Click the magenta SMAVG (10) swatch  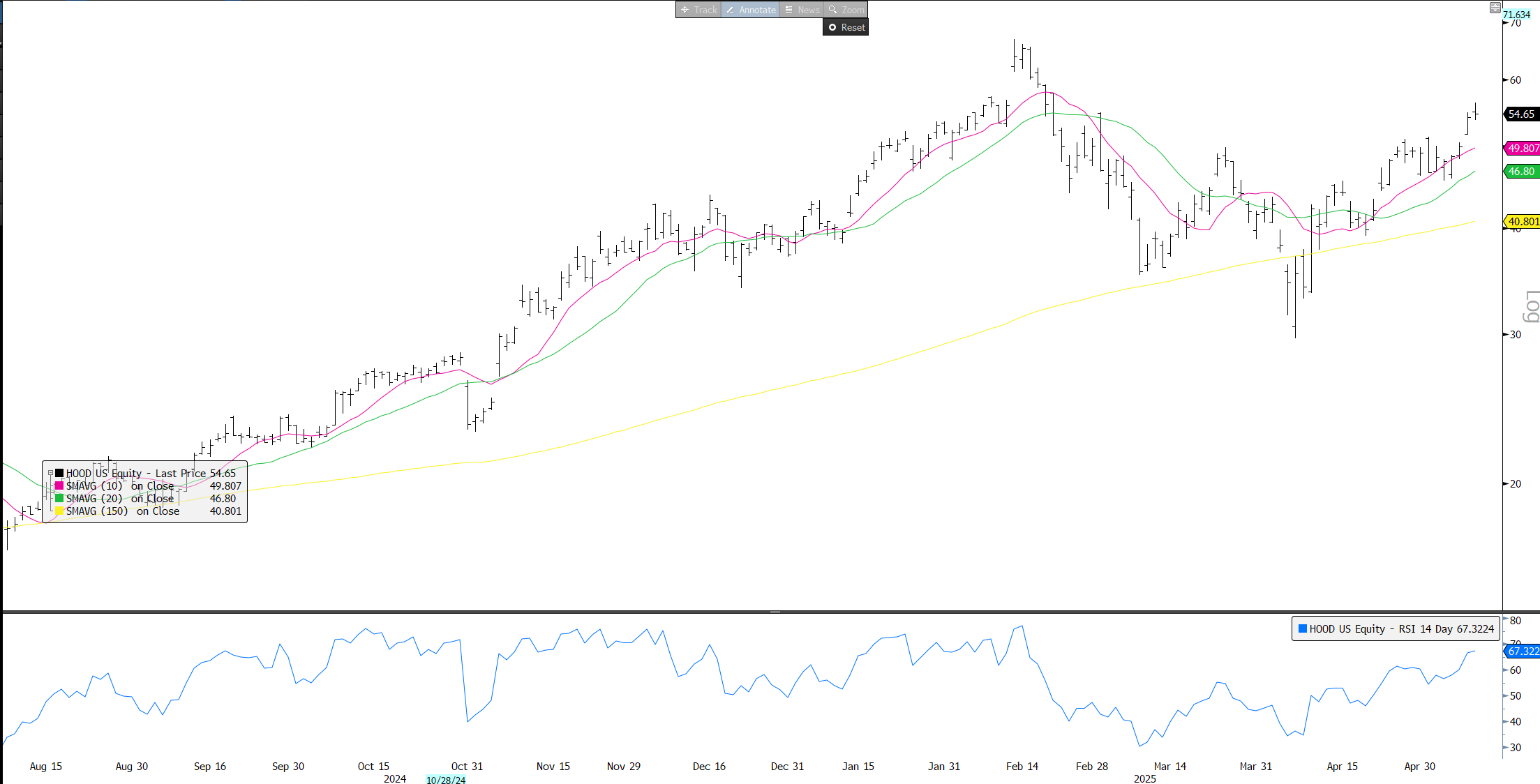[x=59, y=485]
